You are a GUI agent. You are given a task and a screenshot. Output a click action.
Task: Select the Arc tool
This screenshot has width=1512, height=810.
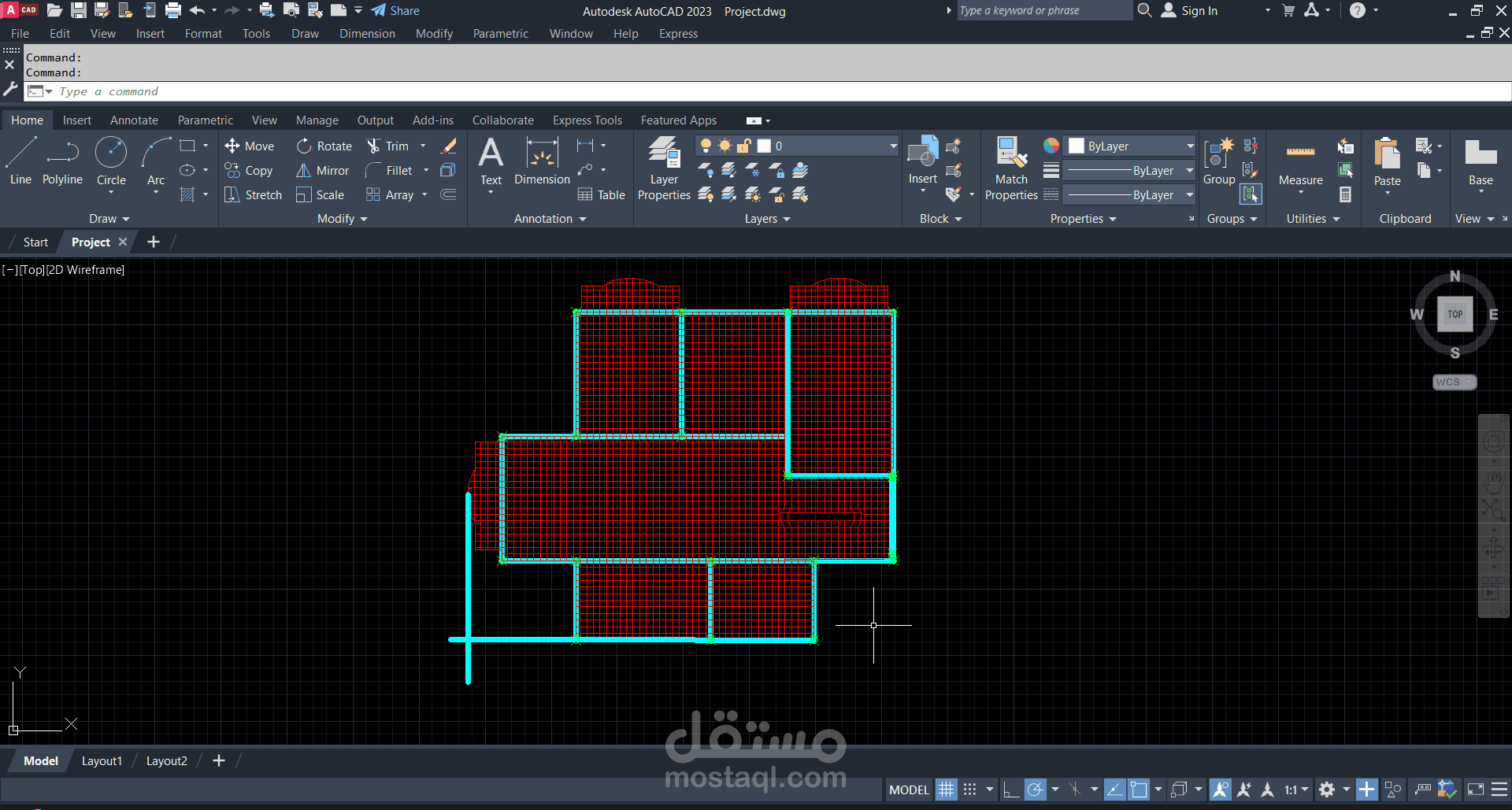click(x=156, y=161)
